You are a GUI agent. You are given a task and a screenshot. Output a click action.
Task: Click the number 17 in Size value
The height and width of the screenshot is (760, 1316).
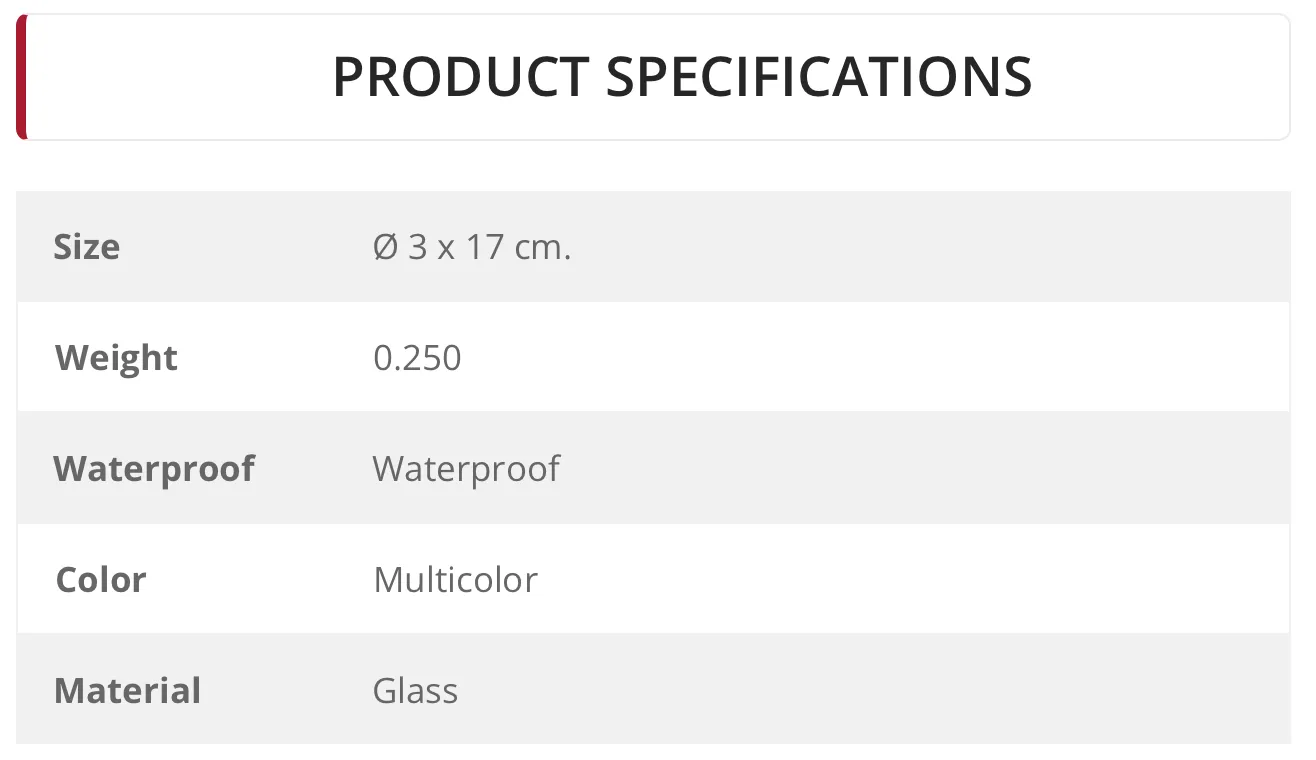485,247
